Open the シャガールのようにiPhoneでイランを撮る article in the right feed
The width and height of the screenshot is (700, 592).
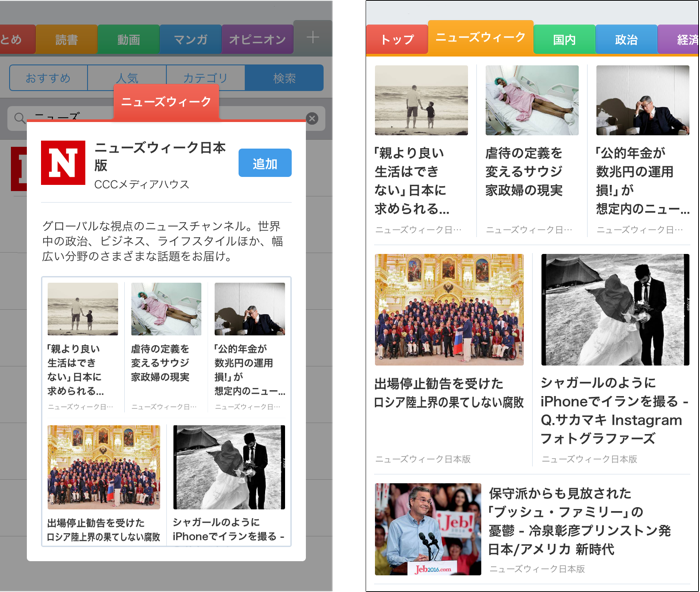tap(614, 411)
